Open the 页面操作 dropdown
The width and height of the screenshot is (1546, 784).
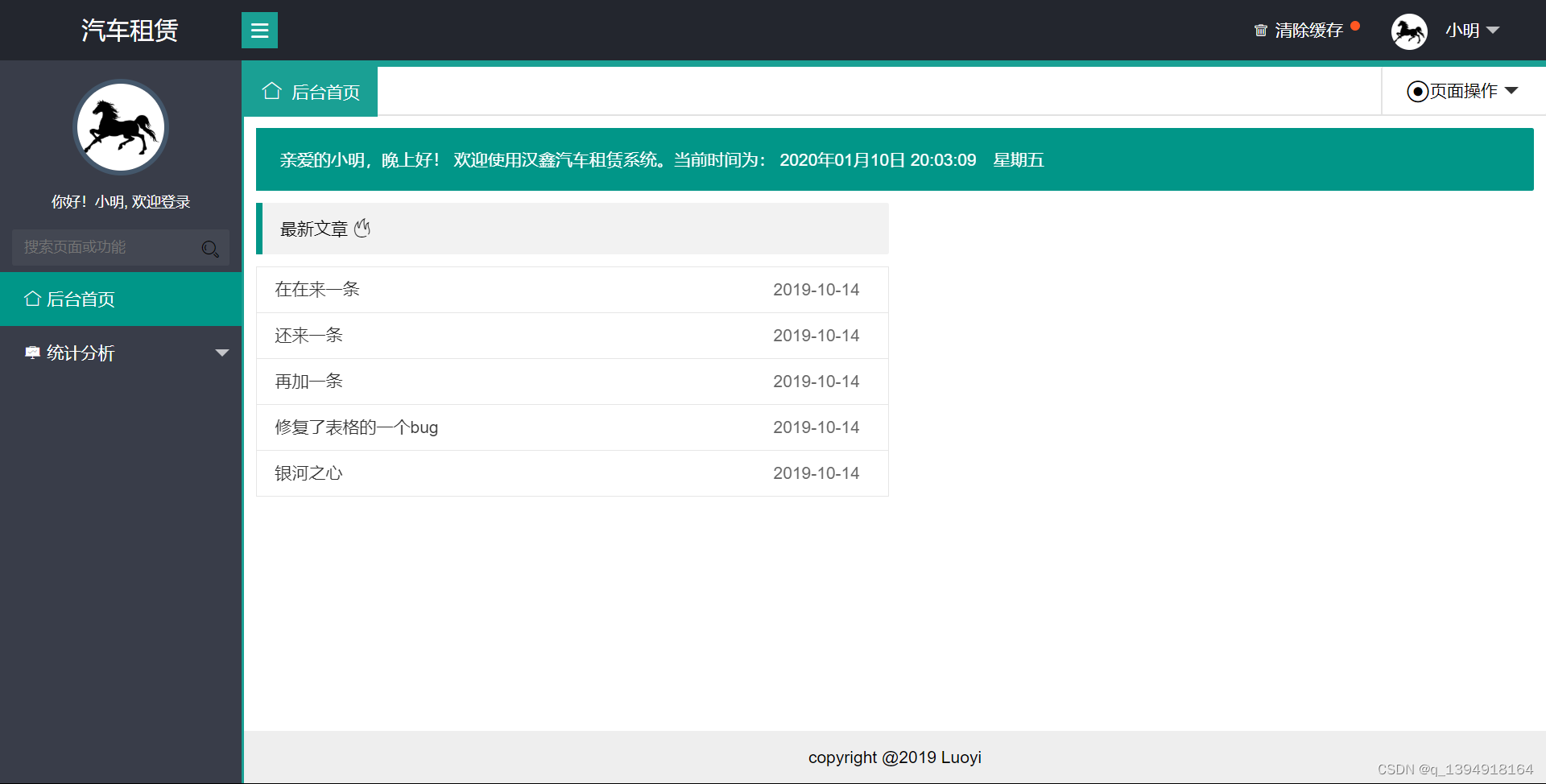pyautogui.click(x=1462, y=91)
